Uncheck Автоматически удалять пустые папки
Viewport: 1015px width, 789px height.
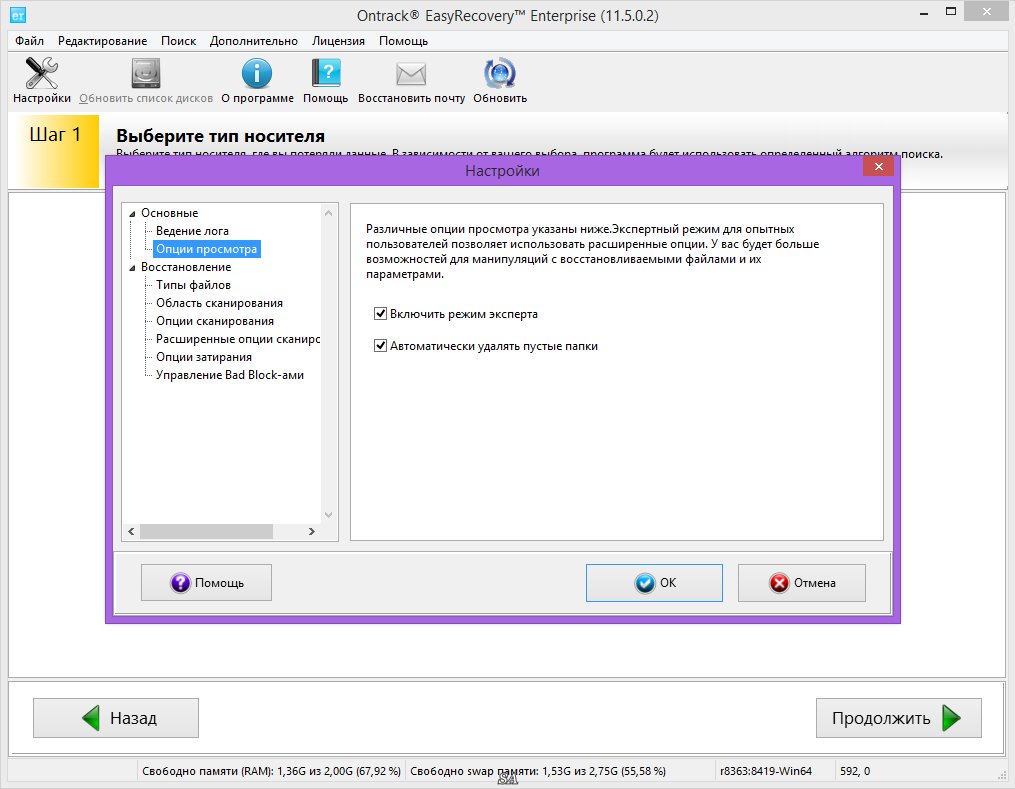(380, 346)
